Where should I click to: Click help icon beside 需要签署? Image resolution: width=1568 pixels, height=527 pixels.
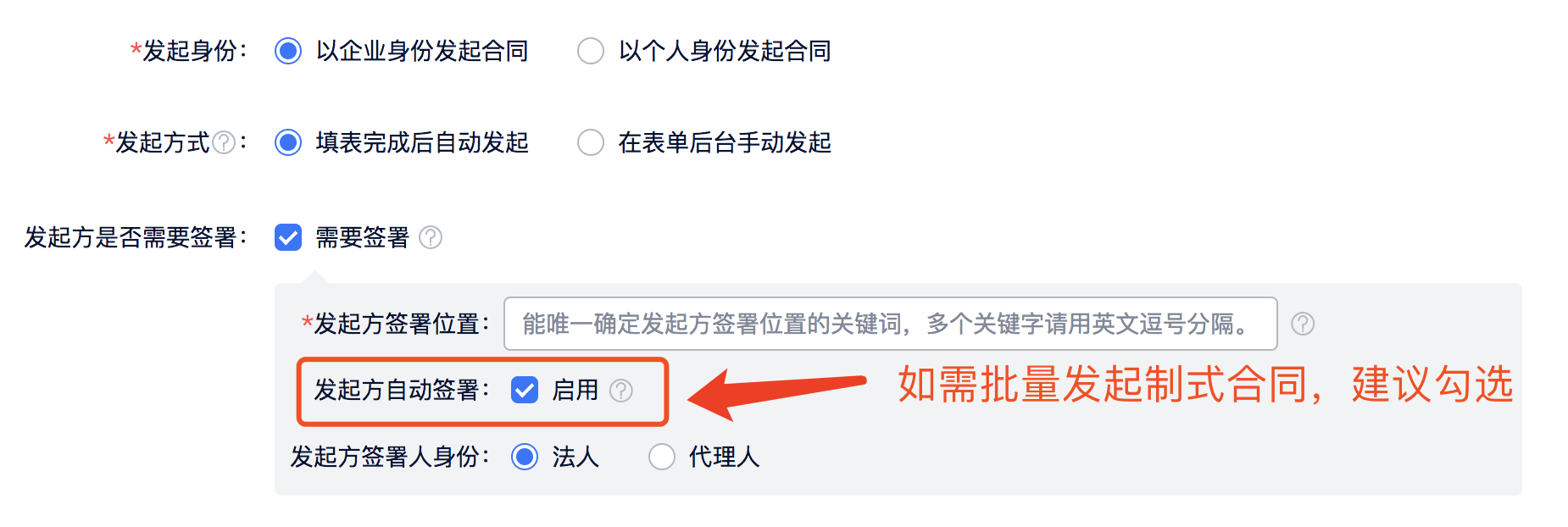point(431,237)
